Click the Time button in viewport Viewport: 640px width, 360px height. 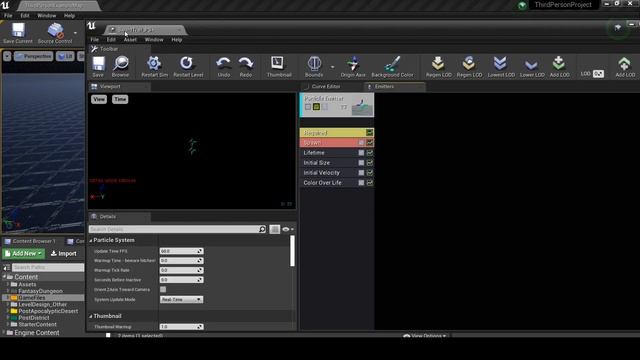pyautogui.click(x=120, y=99)
